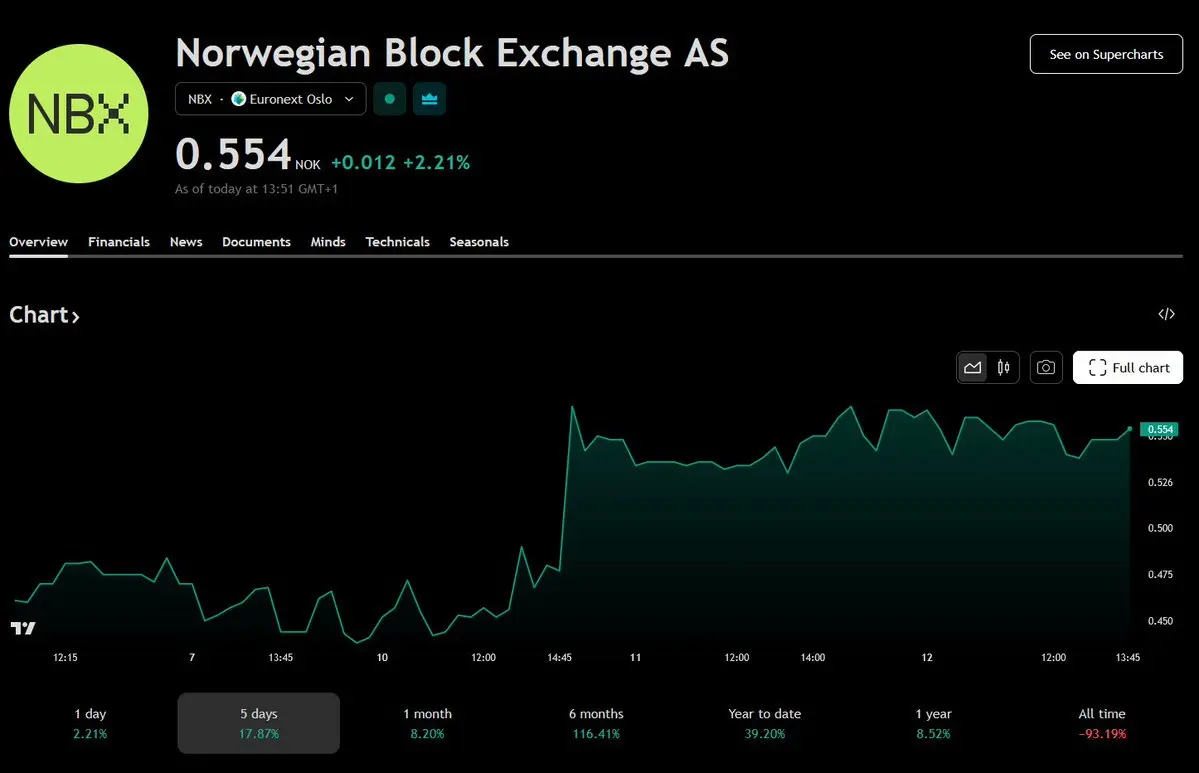Click the 14:00 time axis label
This screenshot has width=1199, height=773.
tap(813, 658)
